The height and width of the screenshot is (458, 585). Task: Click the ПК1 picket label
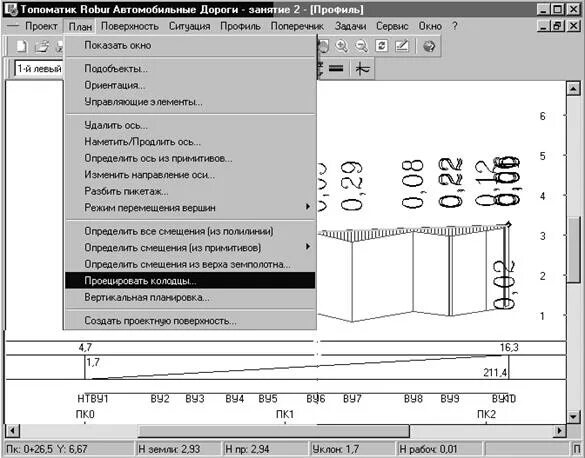[x=285, y=414]
